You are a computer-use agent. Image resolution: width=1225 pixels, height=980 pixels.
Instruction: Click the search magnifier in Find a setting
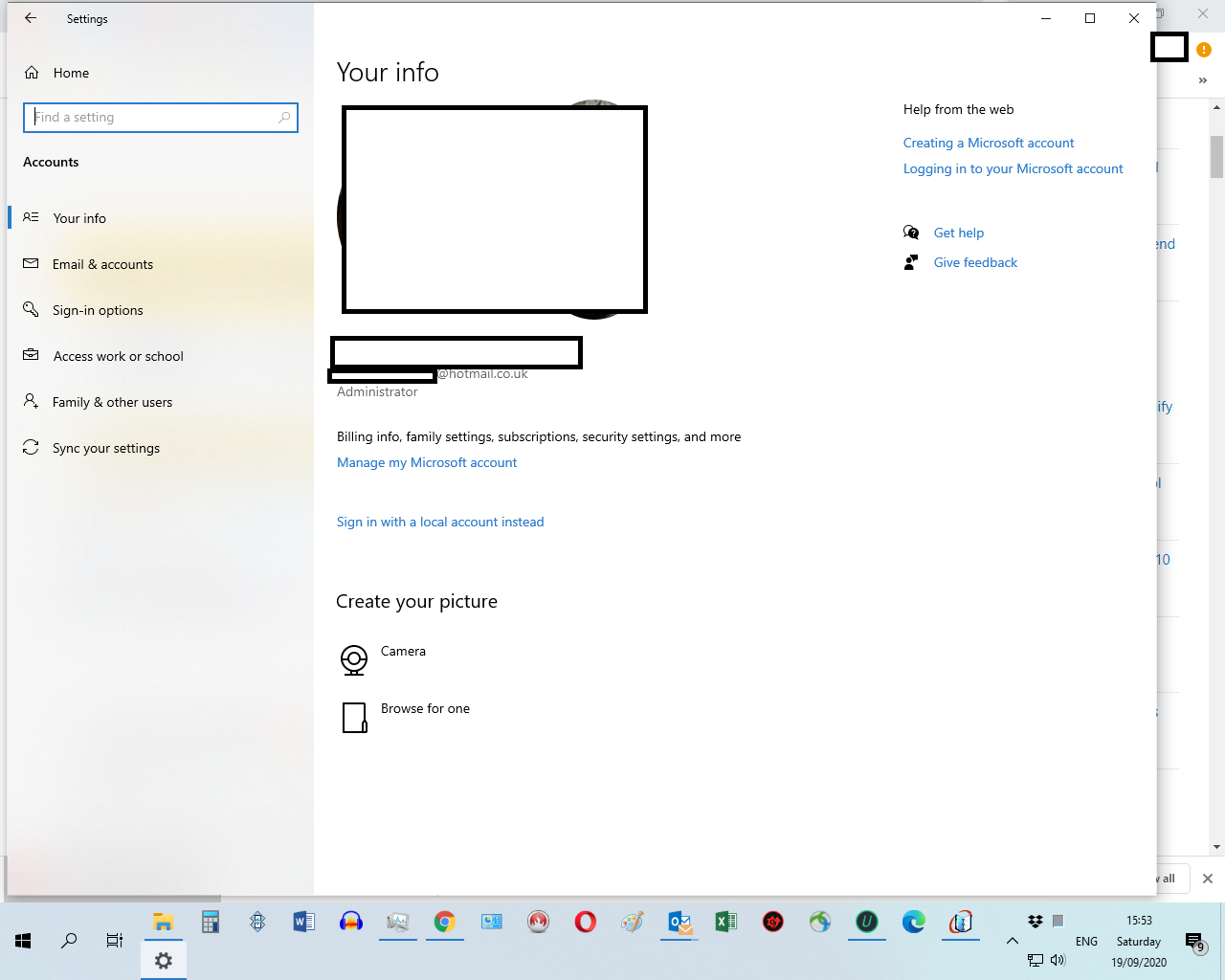[x=284, y=118]
